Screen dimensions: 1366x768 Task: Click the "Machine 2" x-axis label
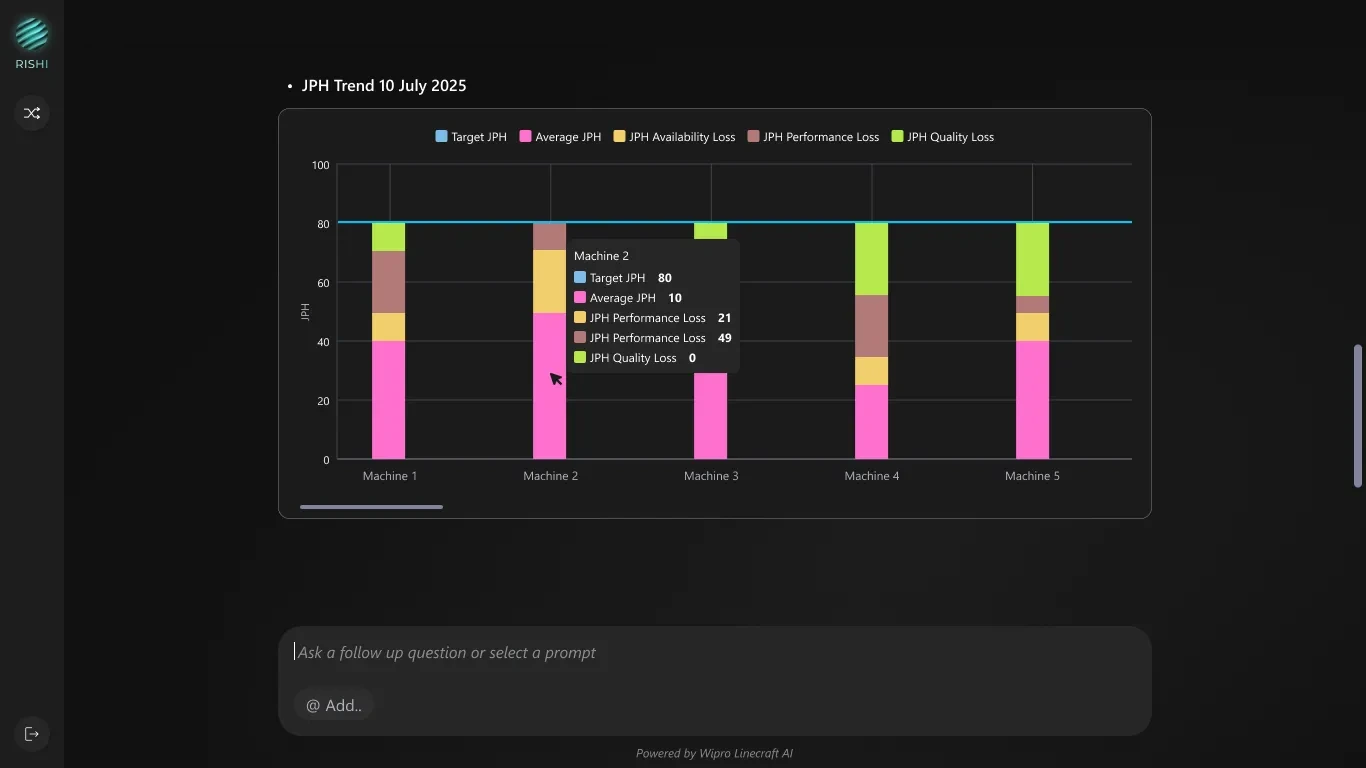coord(551,476)
